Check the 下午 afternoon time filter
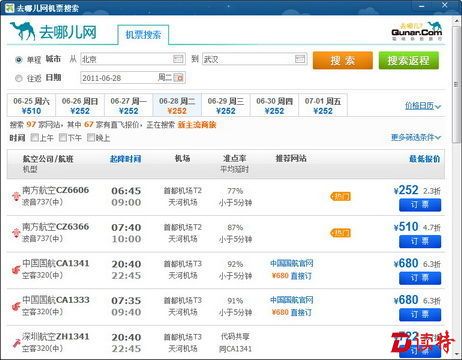This screenshot has height=360, width=462. [62, 137]
